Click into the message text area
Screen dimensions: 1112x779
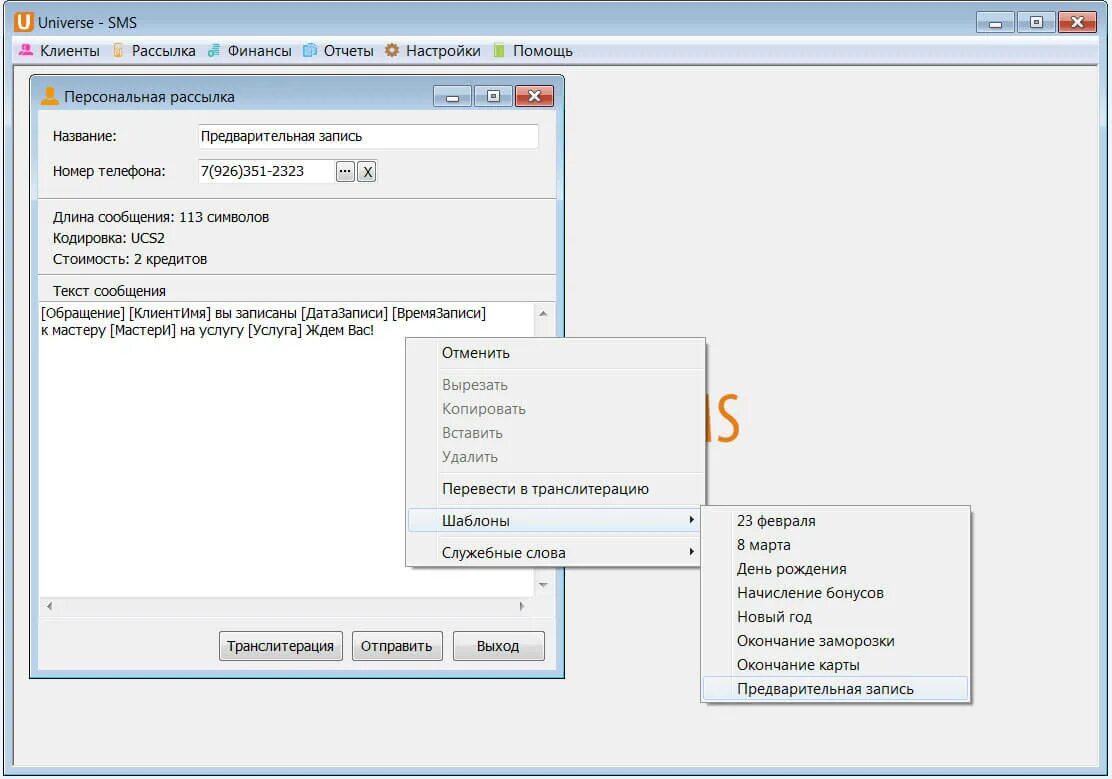pos(286,449)
